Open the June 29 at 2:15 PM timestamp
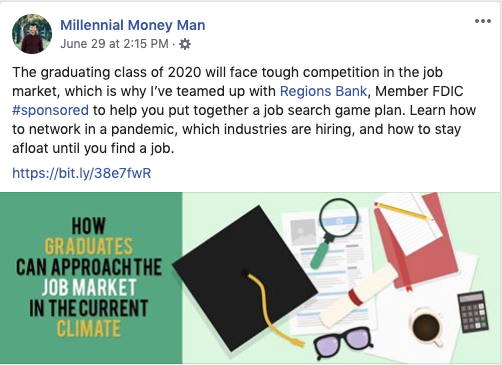Viewport: 502px width, 365px height. (114, 44)
